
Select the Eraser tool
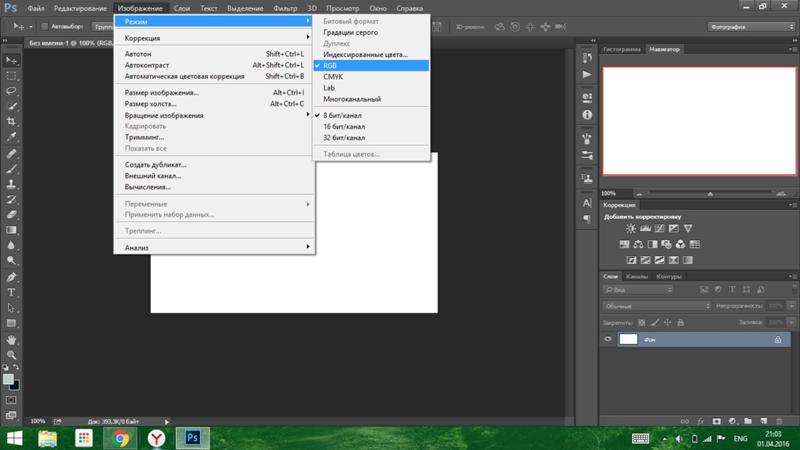(11, 215)
